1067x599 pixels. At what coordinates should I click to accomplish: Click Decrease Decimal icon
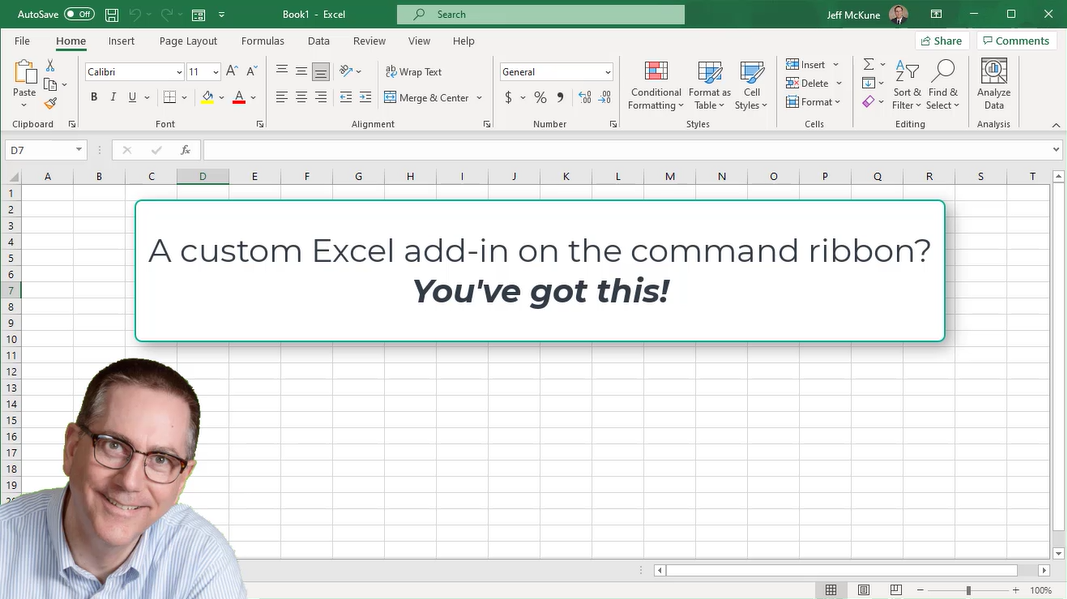click(x=604, y=97)
